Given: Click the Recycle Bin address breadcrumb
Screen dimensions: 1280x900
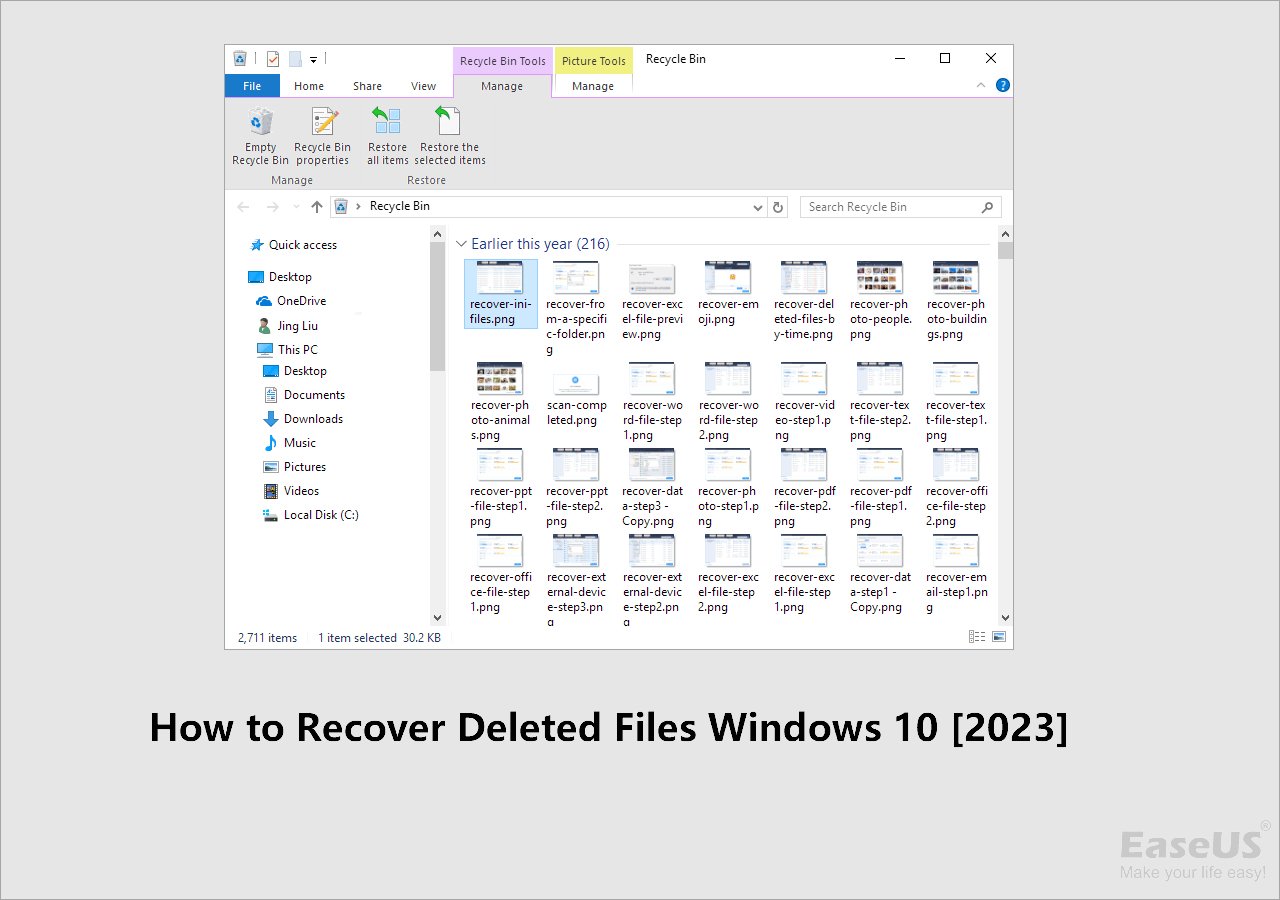Looking at the screenshot, I should 400,206.
